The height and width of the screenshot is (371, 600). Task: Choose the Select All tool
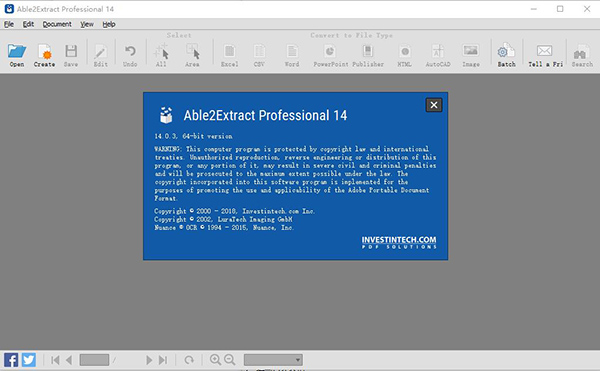click(161, 51)
